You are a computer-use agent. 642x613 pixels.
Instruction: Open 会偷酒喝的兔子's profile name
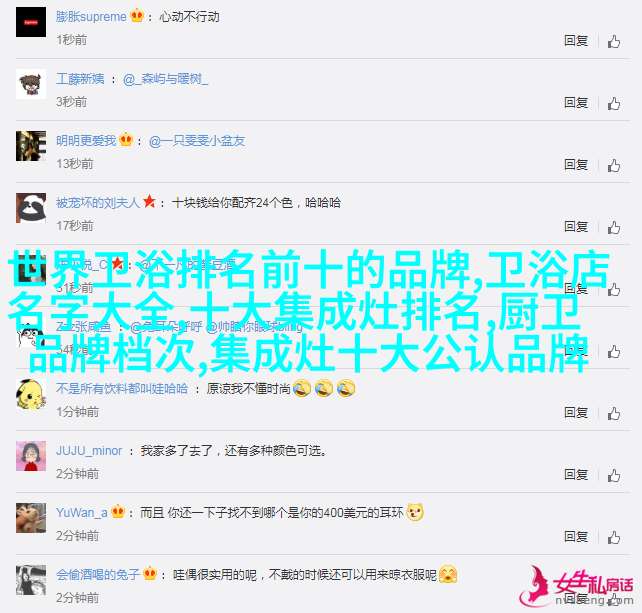(x=98, y=575)
